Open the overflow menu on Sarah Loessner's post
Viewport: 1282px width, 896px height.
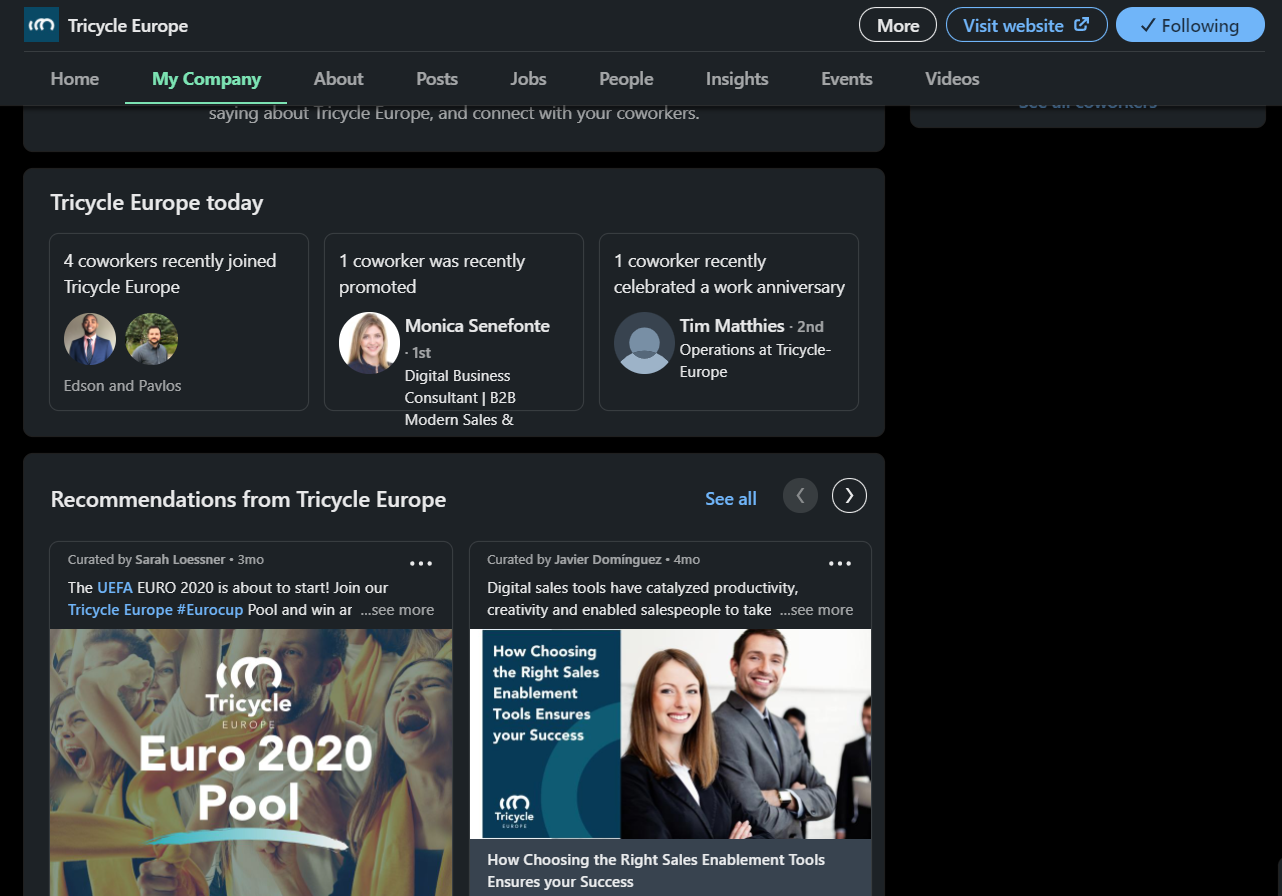pyautogui.click(x=421, y=563)
